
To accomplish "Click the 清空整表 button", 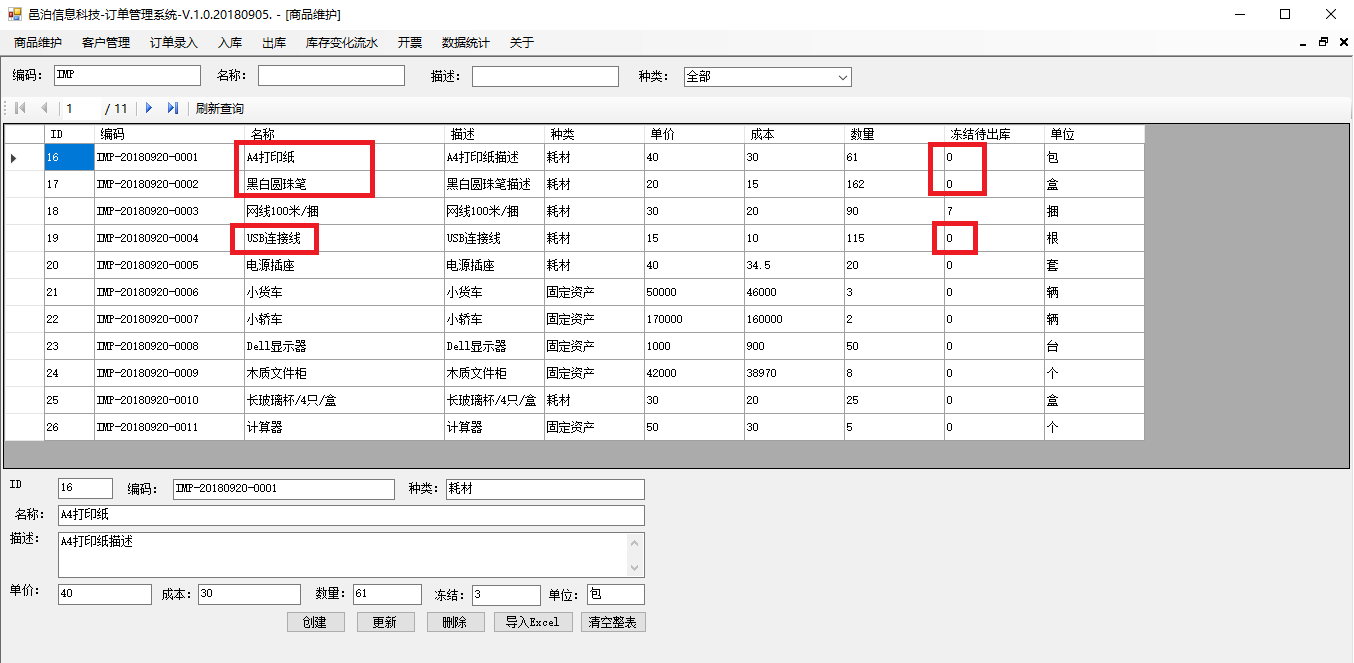I will tap(614, 622).
